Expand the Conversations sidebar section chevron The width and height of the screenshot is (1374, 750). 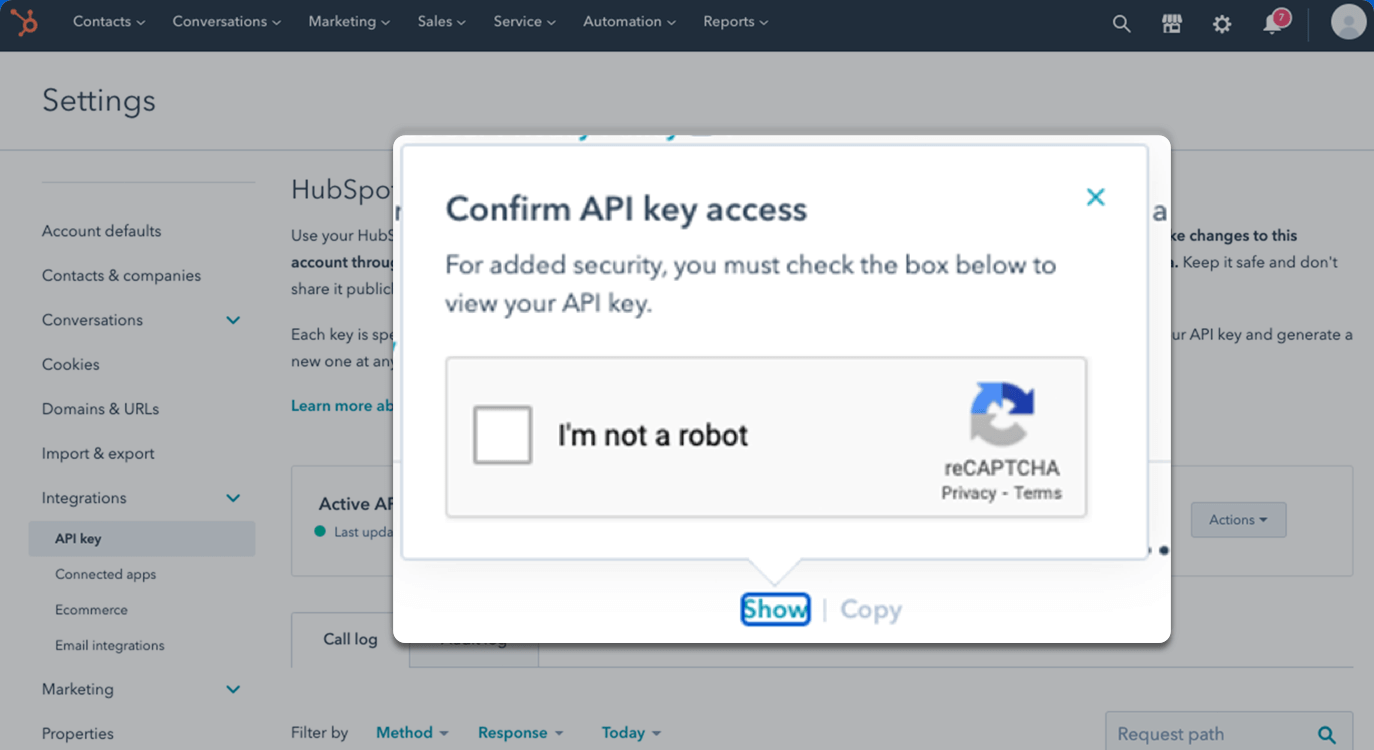tap(233, 320)
